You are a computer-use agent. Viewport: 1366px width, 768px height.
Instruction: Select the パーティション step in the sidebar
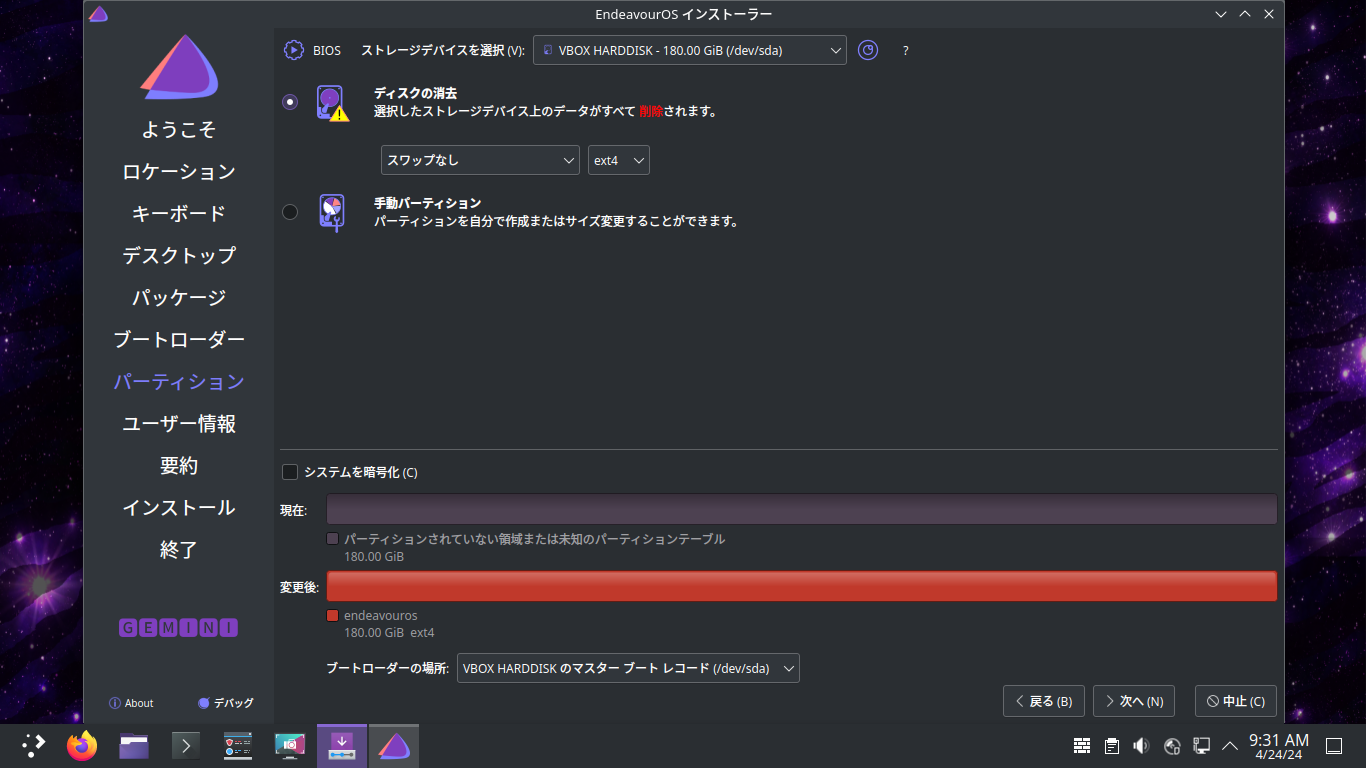[179, 382]
